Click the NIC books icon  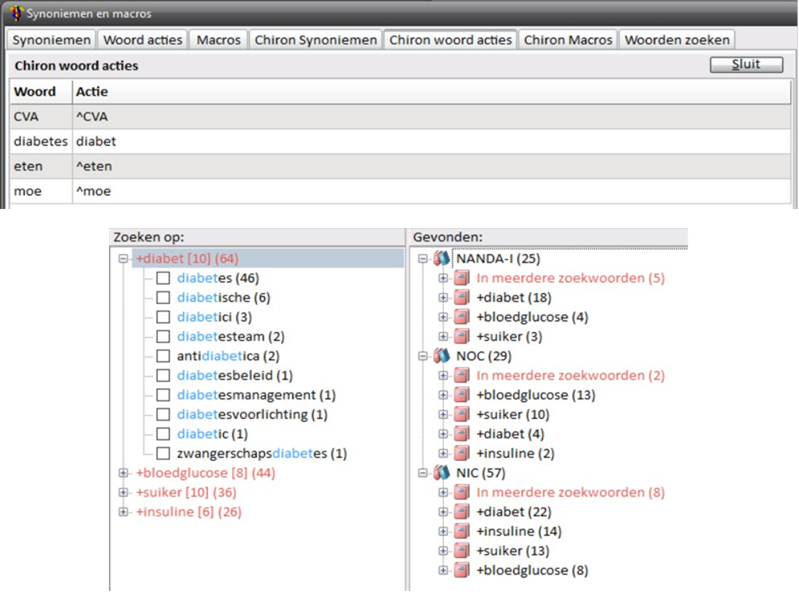(x=441, y=473)
